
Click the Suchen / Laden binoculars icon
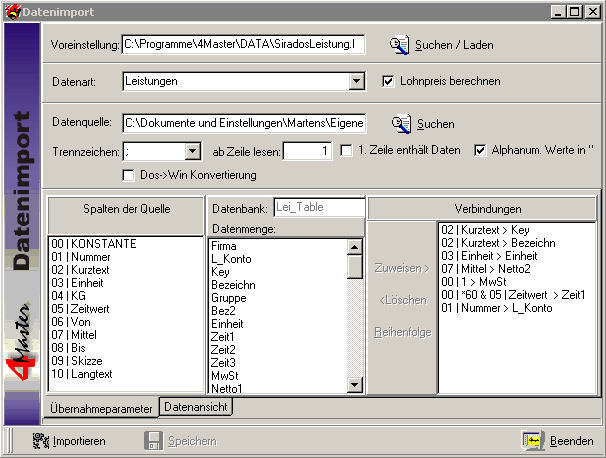point(400,45)
